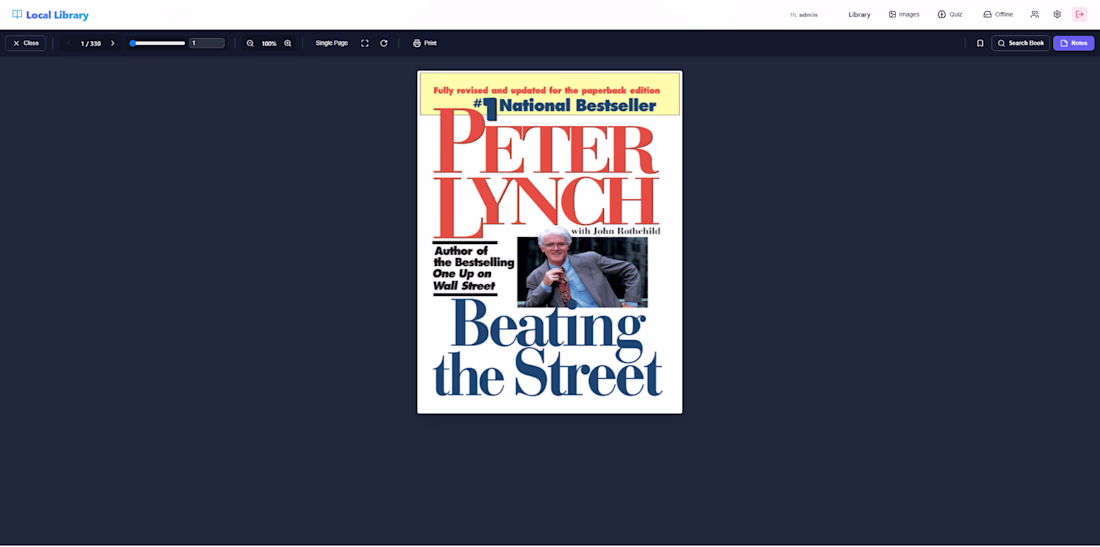Open settings gear icon
1100x547 pixels.
1057,15
